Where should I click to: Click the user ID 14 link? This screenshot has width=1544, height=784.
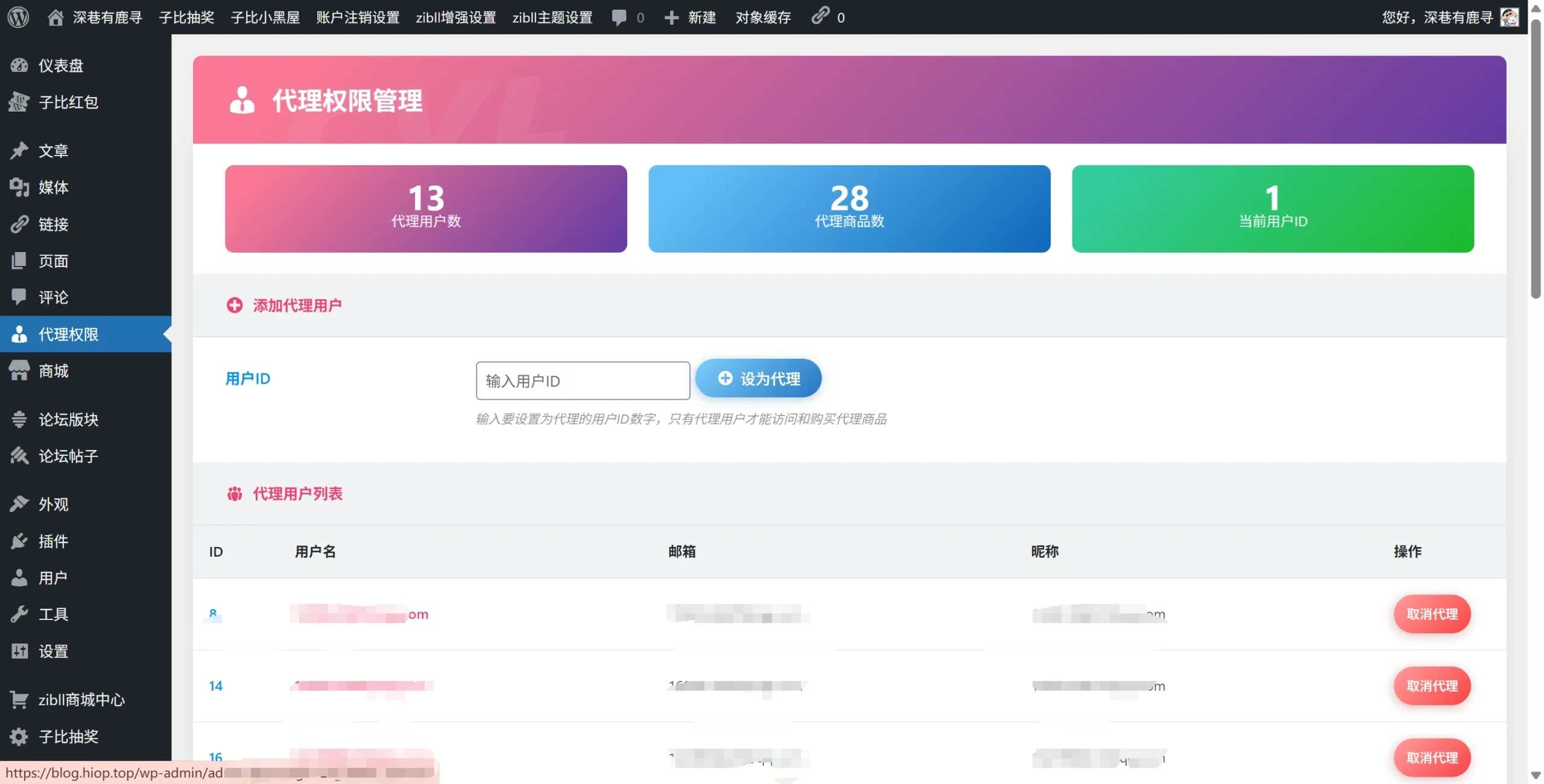(x=215, y=686)
